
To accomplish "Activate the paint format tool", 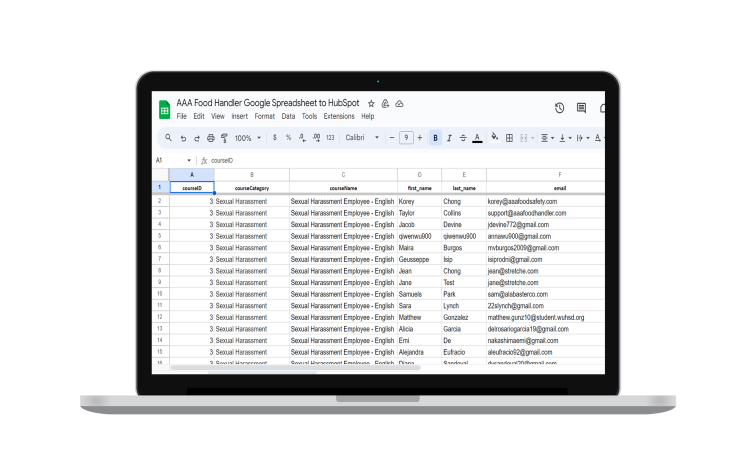I will [x=224, y=138].
